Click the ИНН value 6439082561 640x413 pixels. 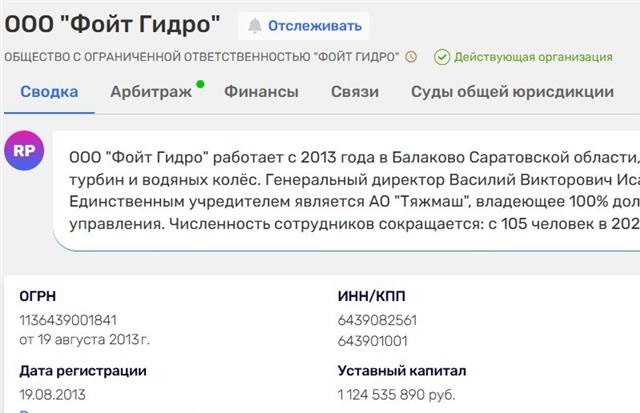coord(378,320)
